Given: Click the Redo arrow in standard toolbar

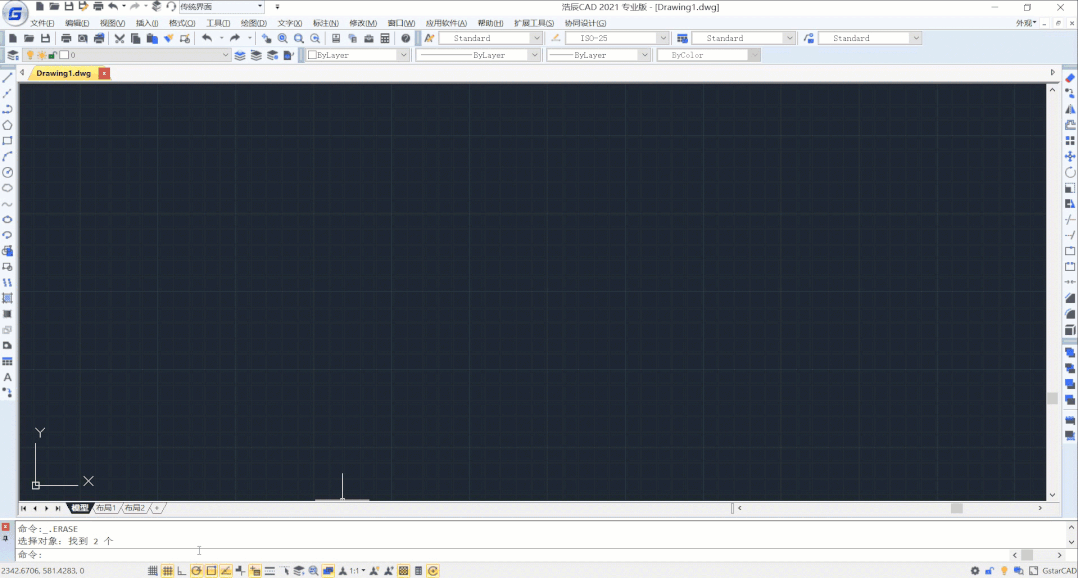Looking at the screenshot, I should (x=234, y=38).
